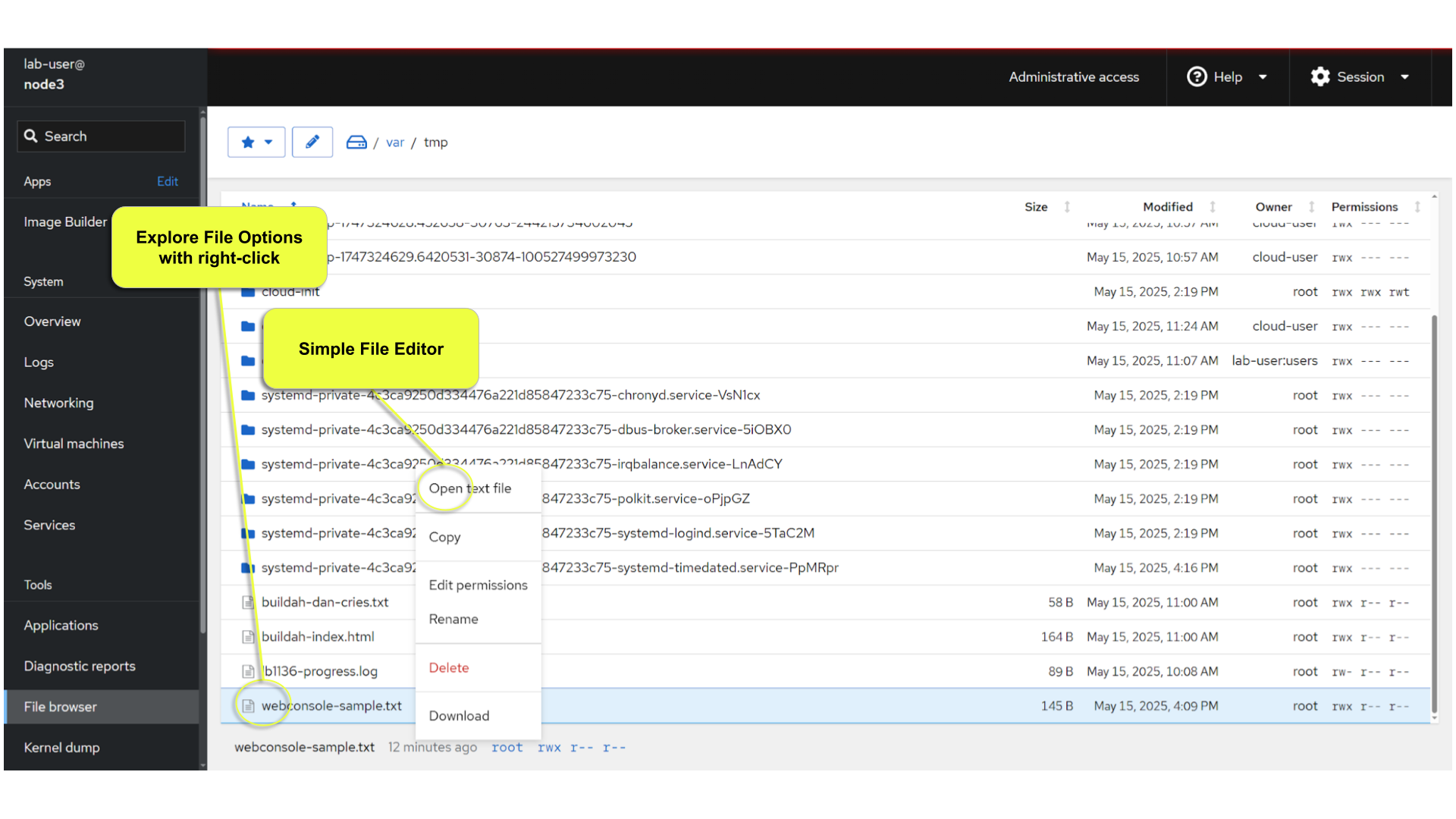Click Administrative access button

coord(1074,77)
